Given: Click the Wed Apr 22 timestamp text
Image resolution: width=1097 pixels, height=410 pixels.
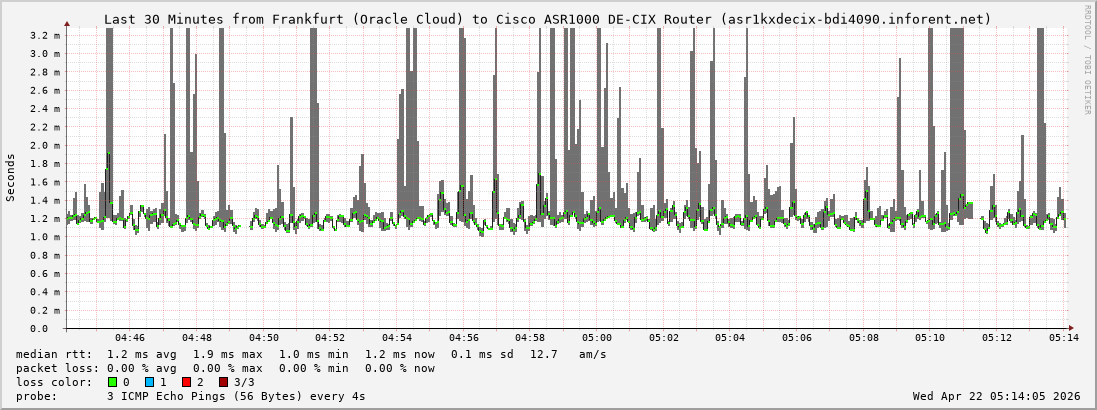Looking at the screenshot, I should (996, 396).
